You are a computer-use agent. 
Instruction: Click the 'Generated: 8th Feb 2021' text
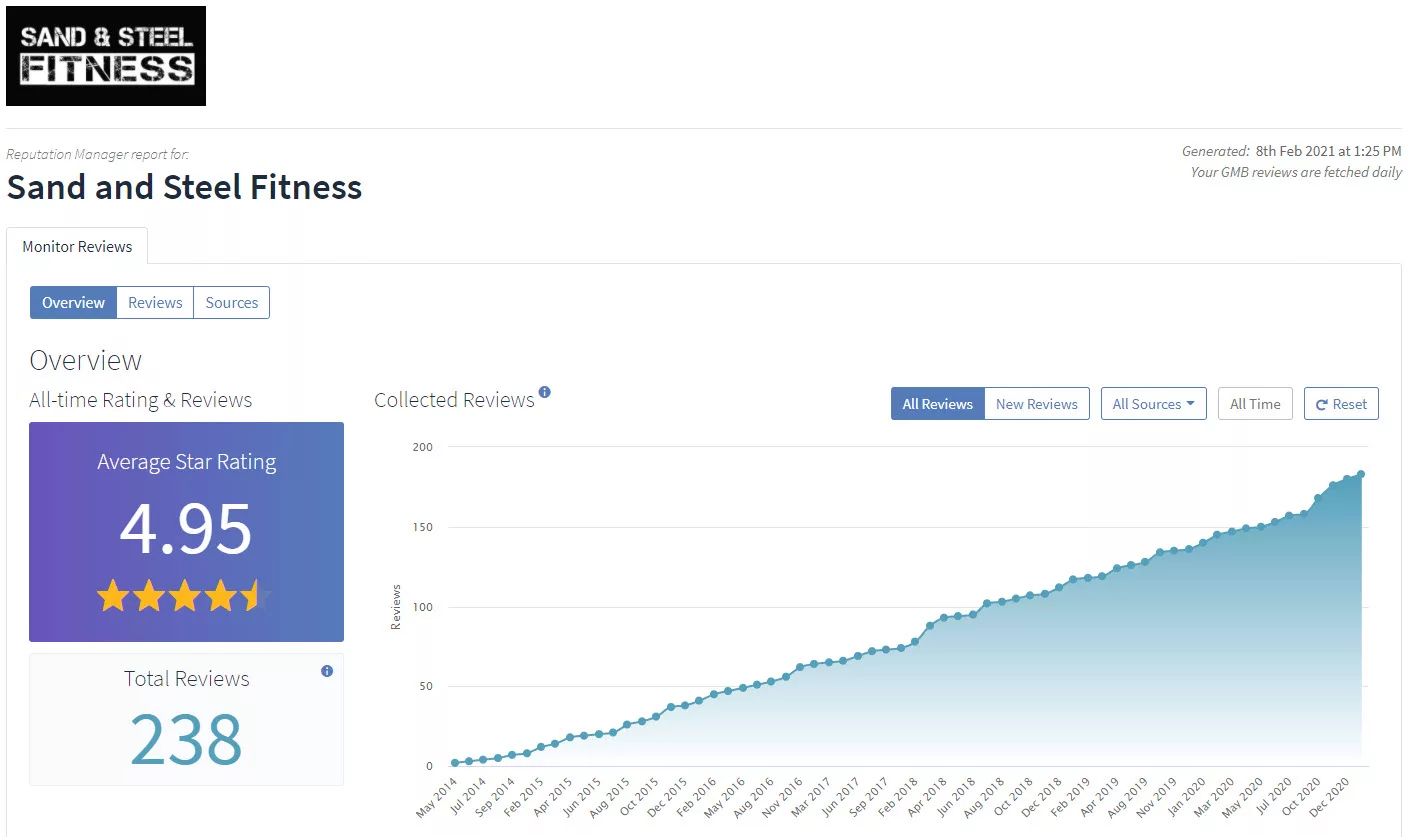point(1291,151)
